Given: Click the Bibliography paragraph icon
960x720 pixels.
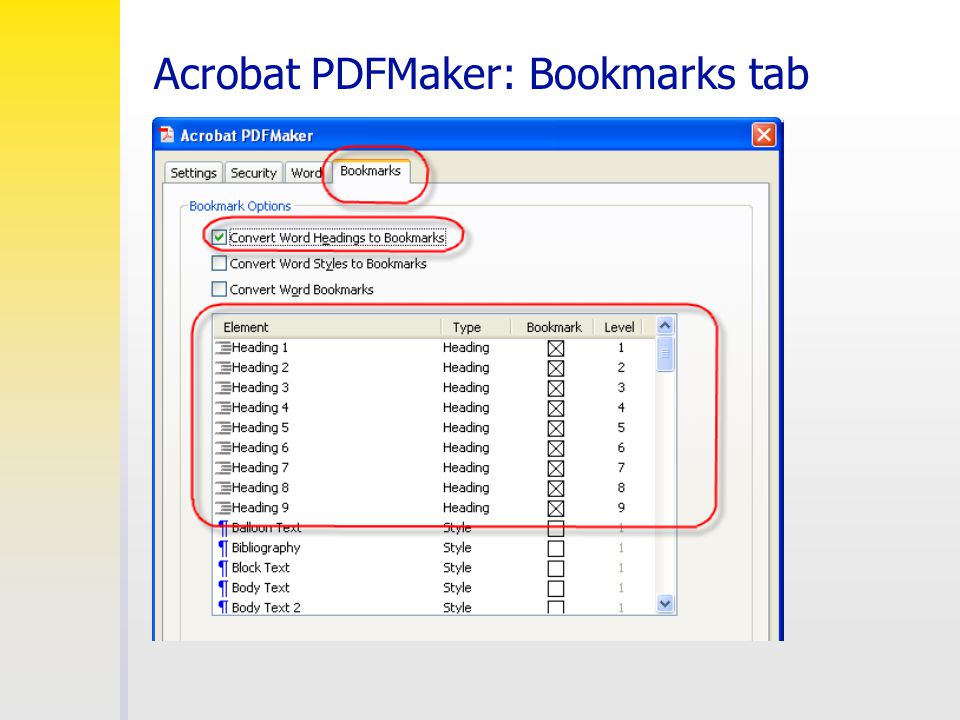Looking at the screenshot, I should [223, 548].
